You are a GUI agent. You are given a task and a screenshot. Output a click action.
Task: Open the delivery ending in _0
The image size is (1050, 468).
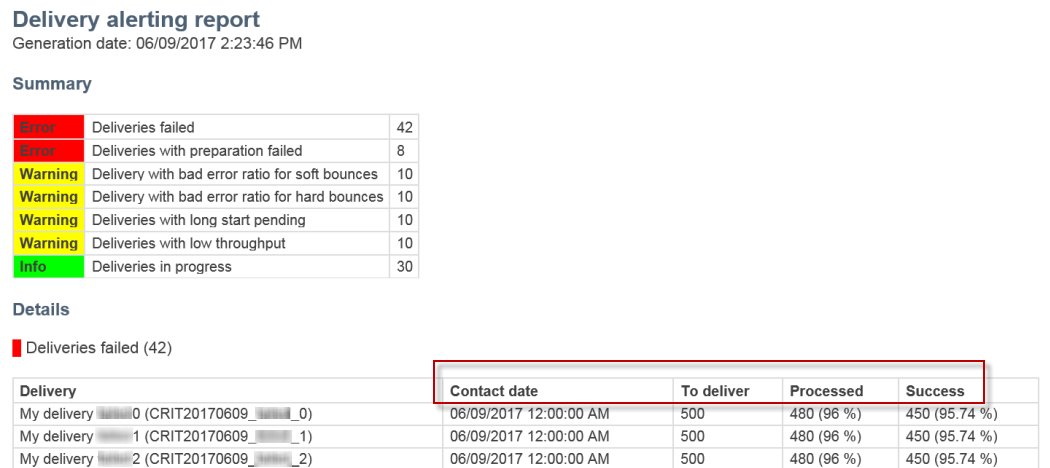point(166,414)
